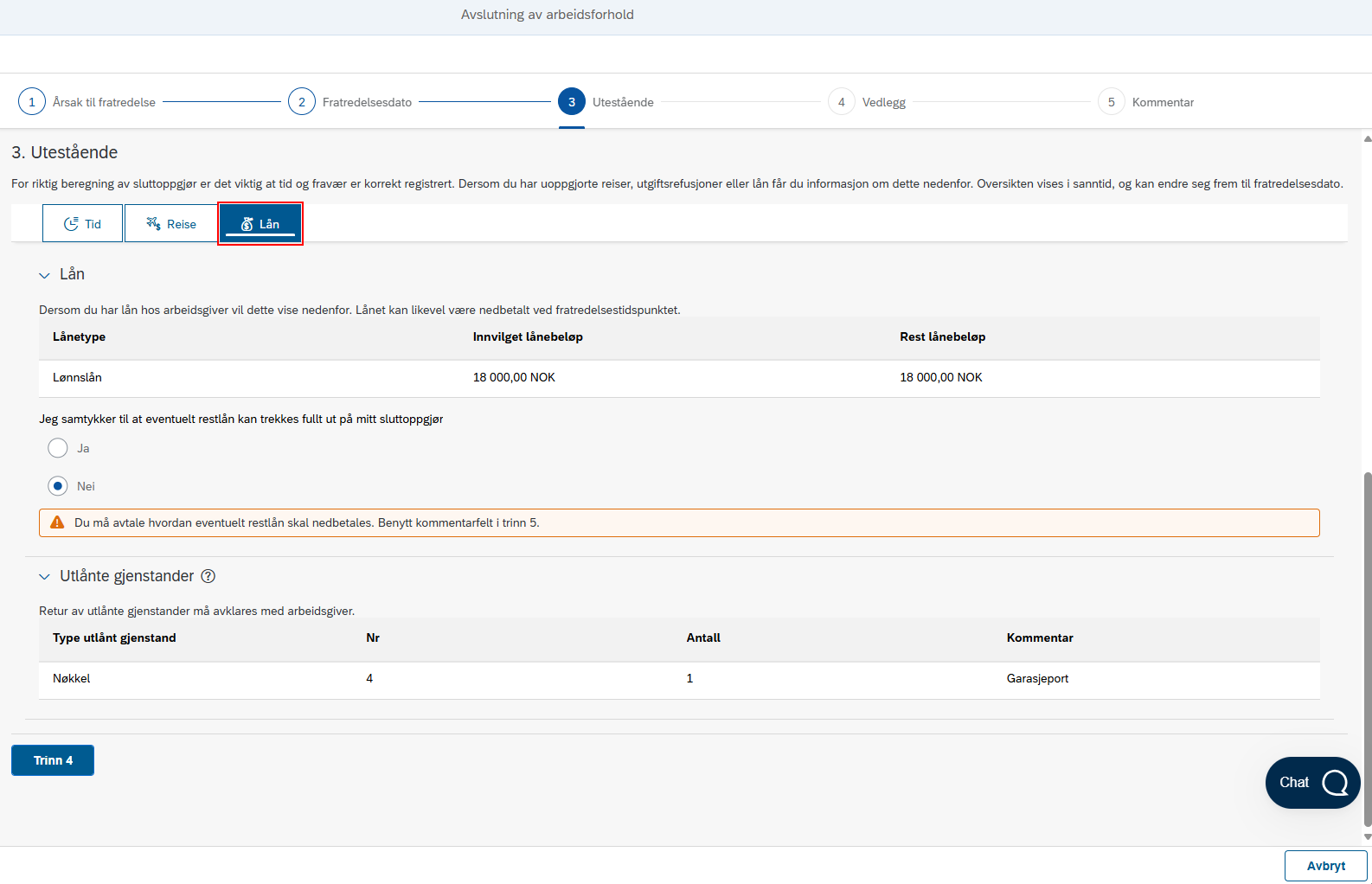Image resolution: width=1372 pixels, height=884 pixels.
Task: Click the orange warning triangle icon
Action: click(57, 522)
